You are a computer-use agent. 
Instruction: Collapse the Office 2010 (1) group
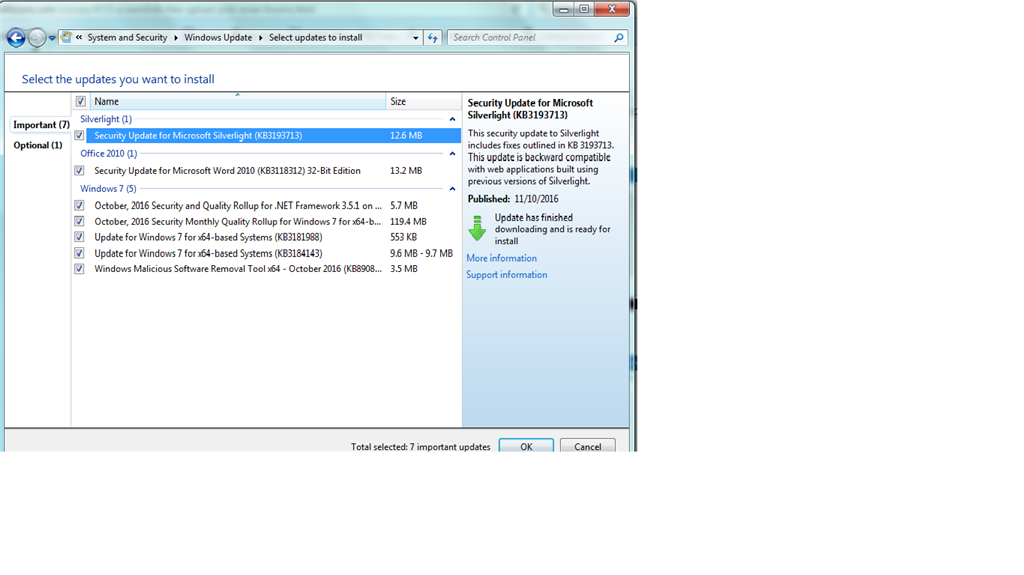pyautogui.click(x=452, y=154)
